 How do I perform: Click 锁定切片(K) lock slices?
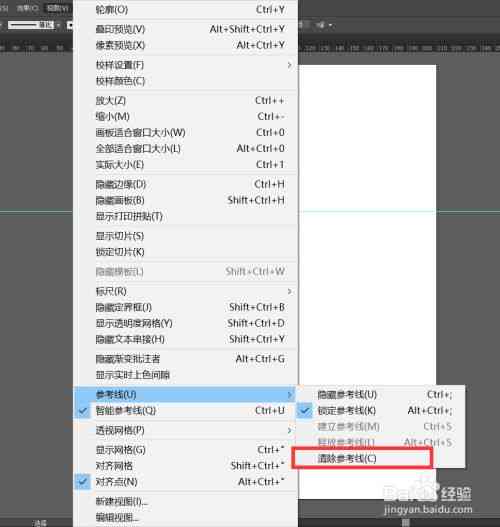tap(185, 252)
